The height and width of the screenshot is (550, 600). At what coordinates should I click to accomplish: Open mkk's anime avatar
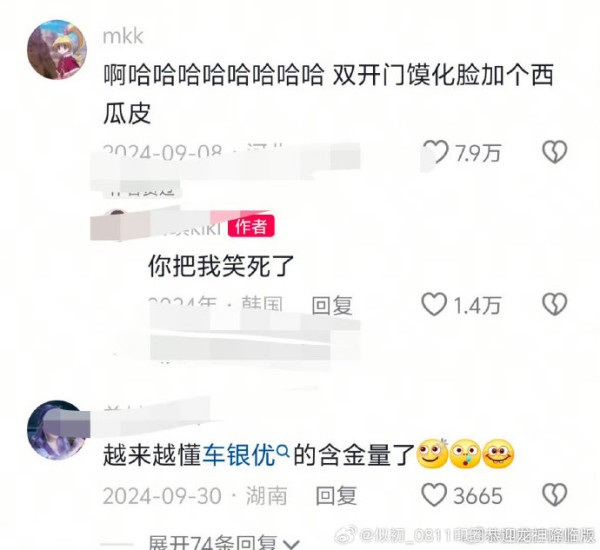57,49
